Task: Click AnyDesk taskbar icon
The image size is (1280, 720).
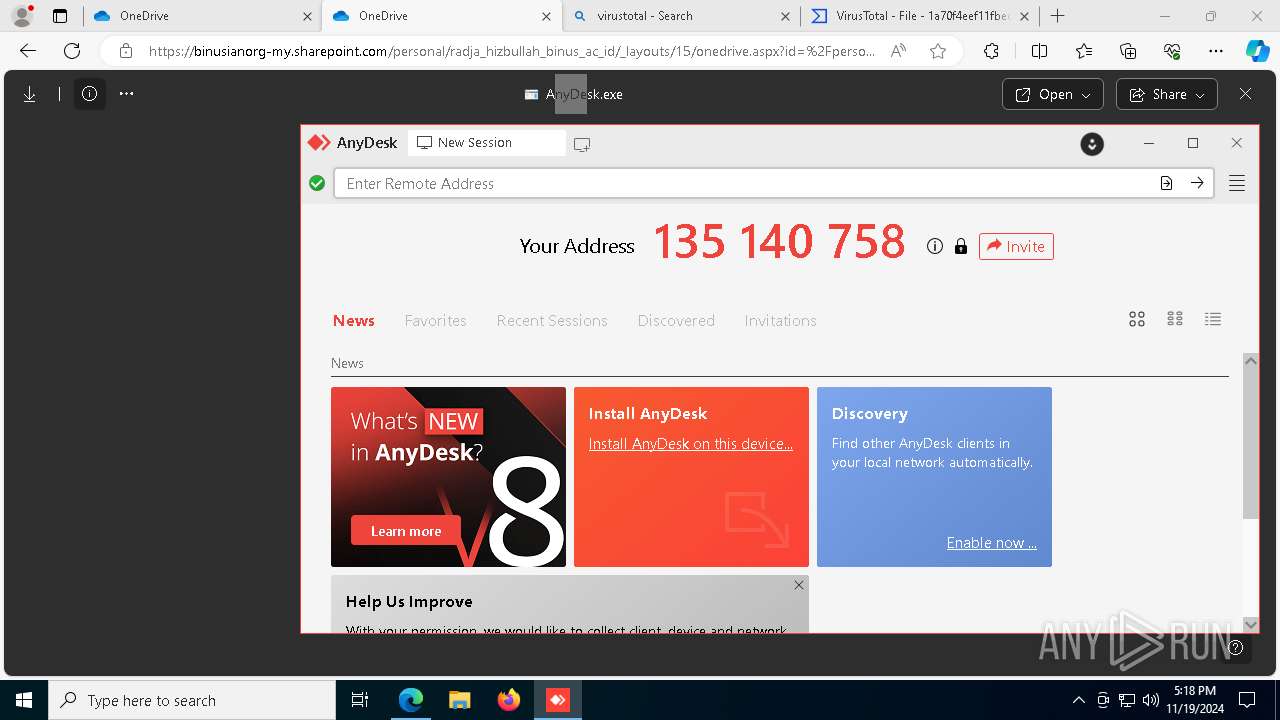Action: [557, 700]
